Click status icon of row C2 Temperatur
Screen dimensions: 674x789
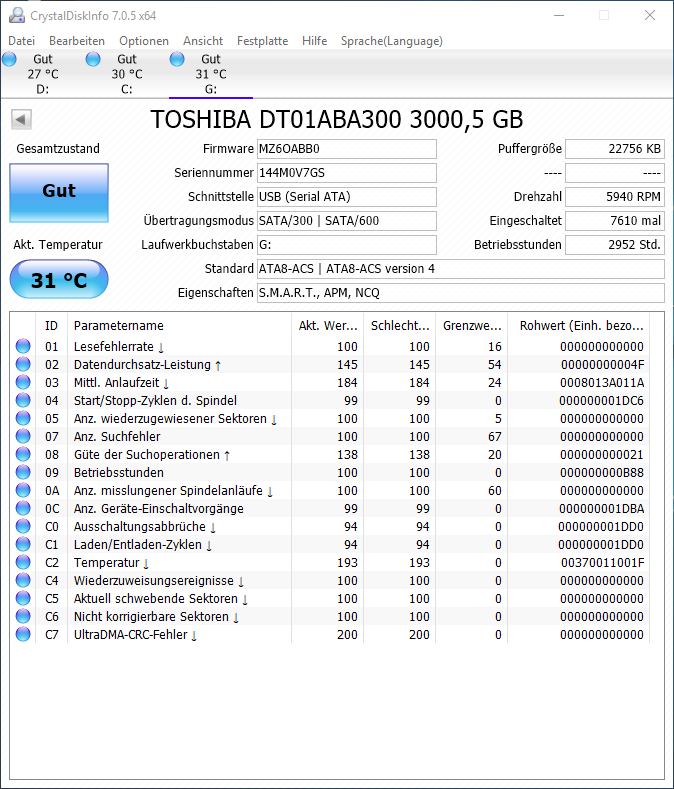[23, 563]
